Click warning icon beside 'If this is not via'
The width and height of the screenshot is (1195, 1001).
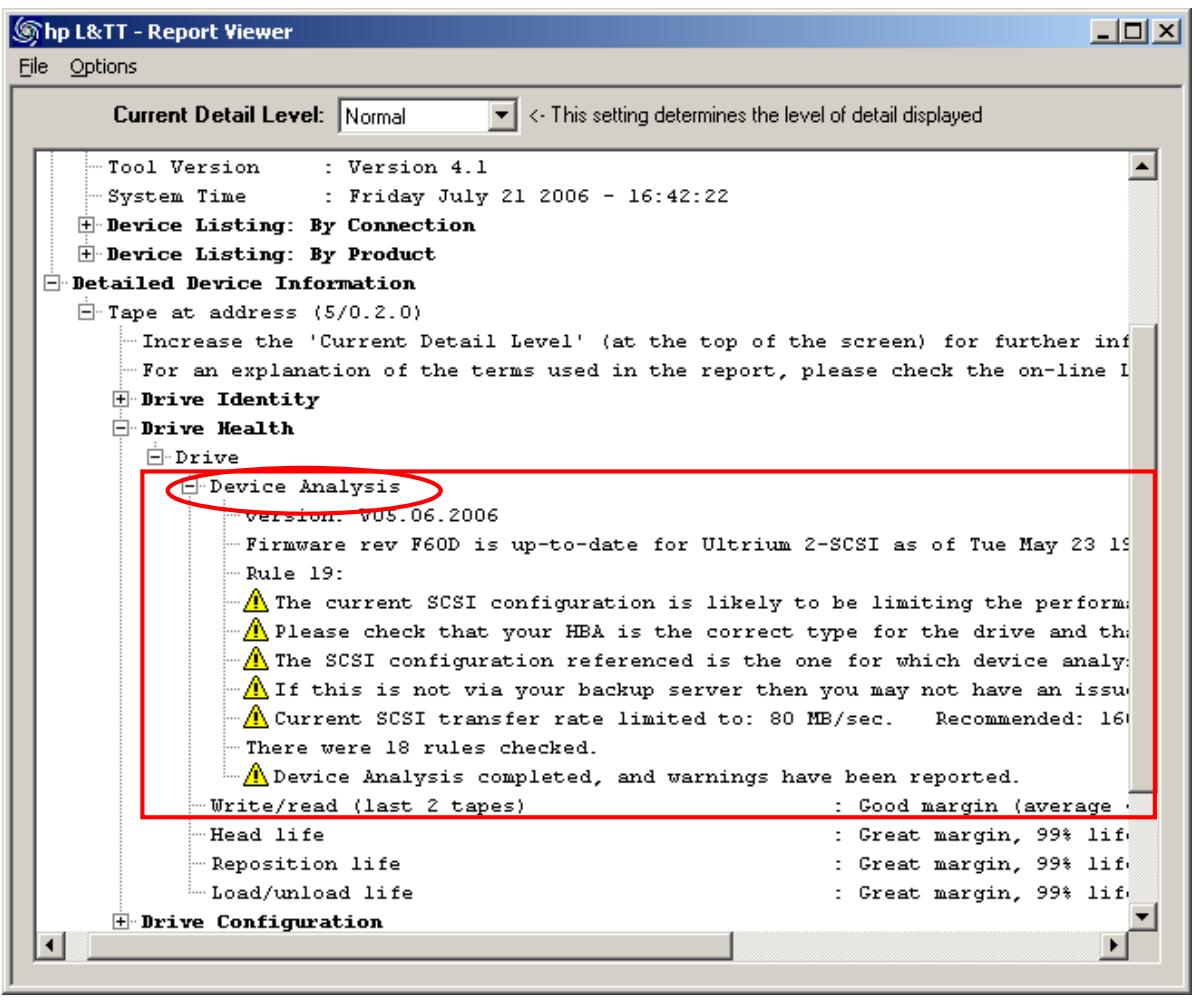(255, 688)
